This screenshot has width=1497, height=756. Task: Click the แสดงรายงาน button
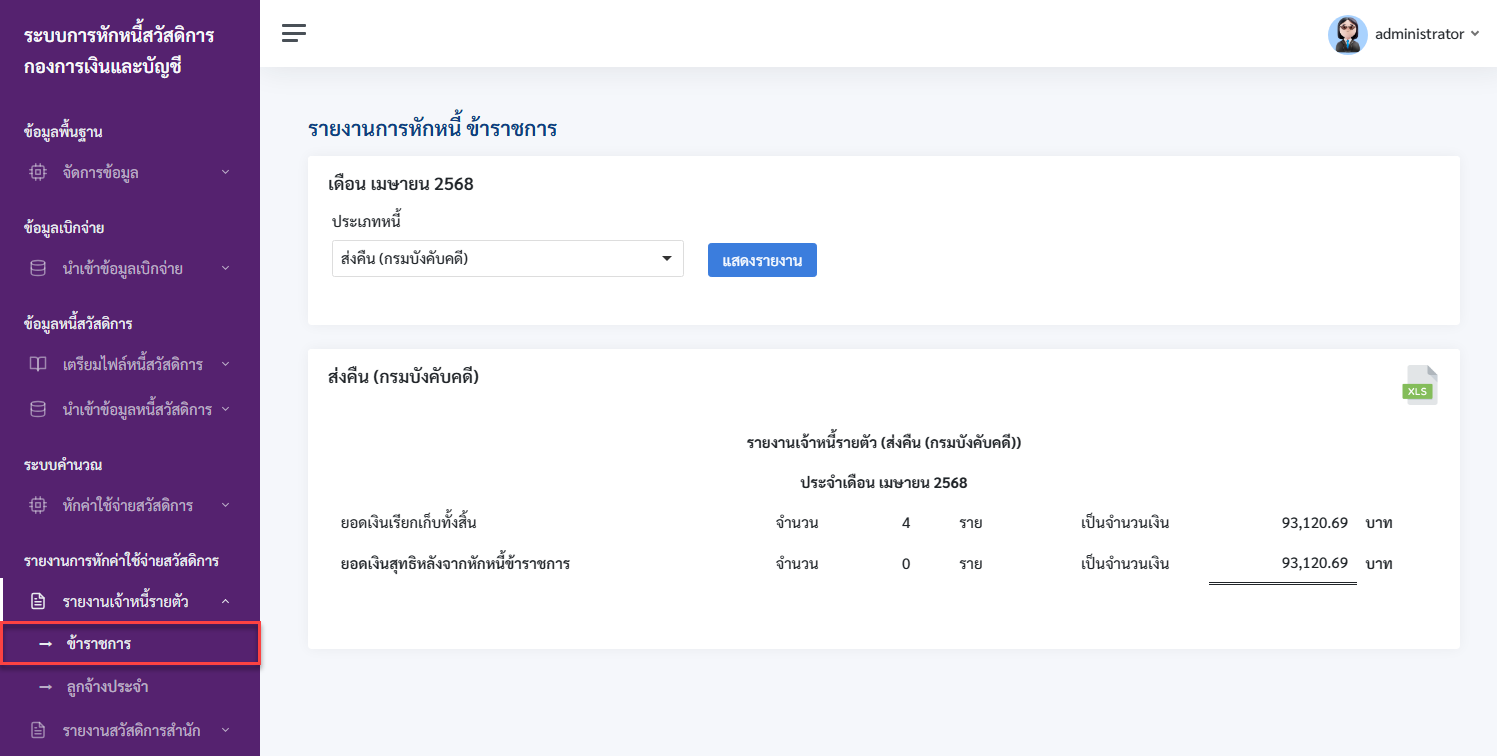click(762, 260)
